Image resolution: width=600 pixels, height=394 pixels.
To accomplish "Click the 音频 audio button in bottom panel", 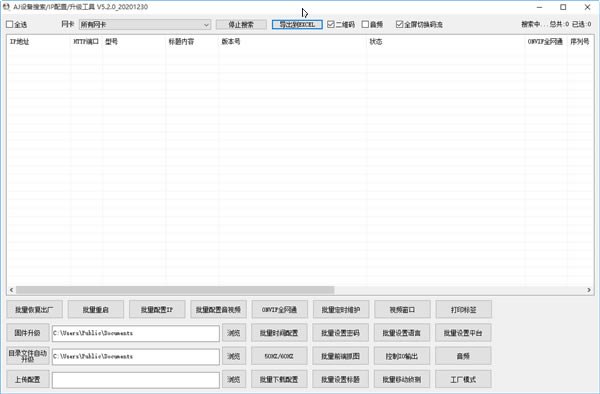I will (463, 356).
